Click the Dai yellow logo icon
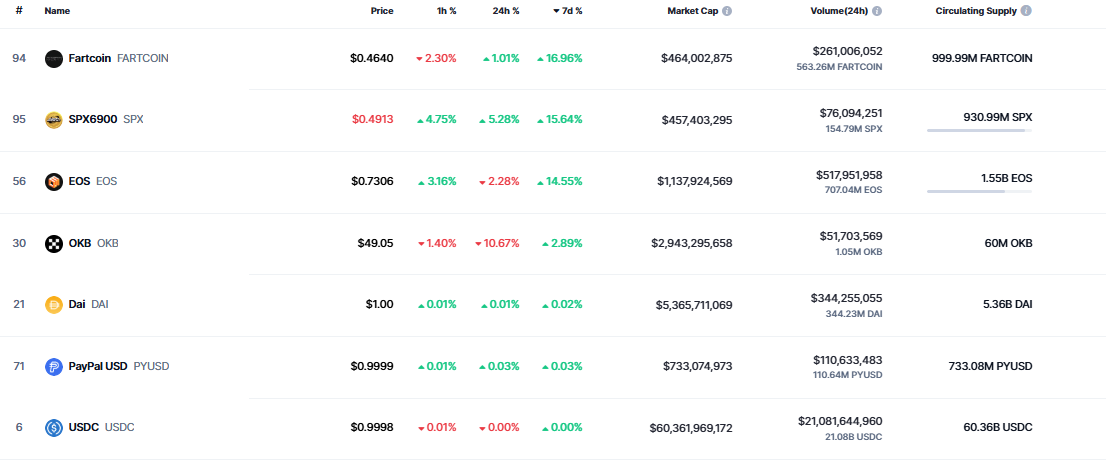Screen dimensions: 1106x463 tap(54, 305)
